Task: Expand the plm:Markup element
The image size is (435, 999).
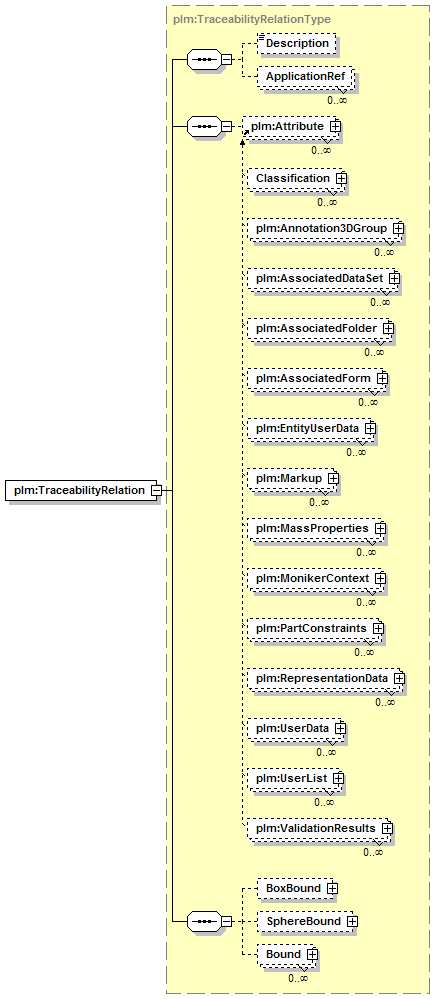Action: (332, 478)
